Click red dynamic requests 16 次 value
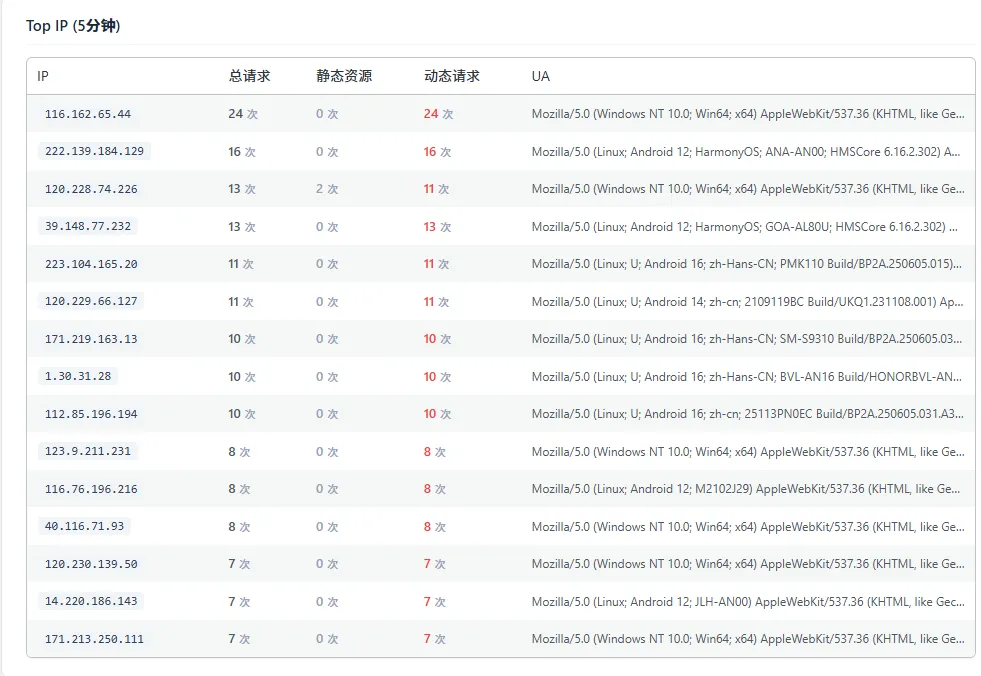This screenshot has width=981, height=676. pyautogui.click(x=437, y=151)
